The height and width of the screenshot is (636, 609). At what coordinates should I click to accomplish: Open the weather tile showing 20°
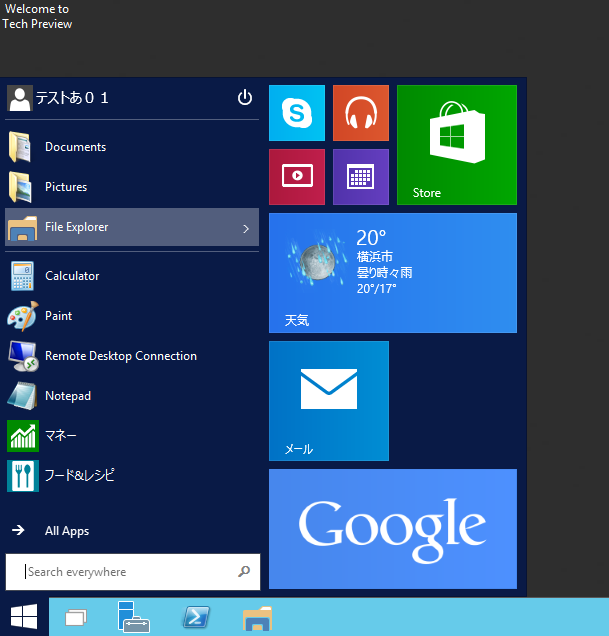click(393, 273)
